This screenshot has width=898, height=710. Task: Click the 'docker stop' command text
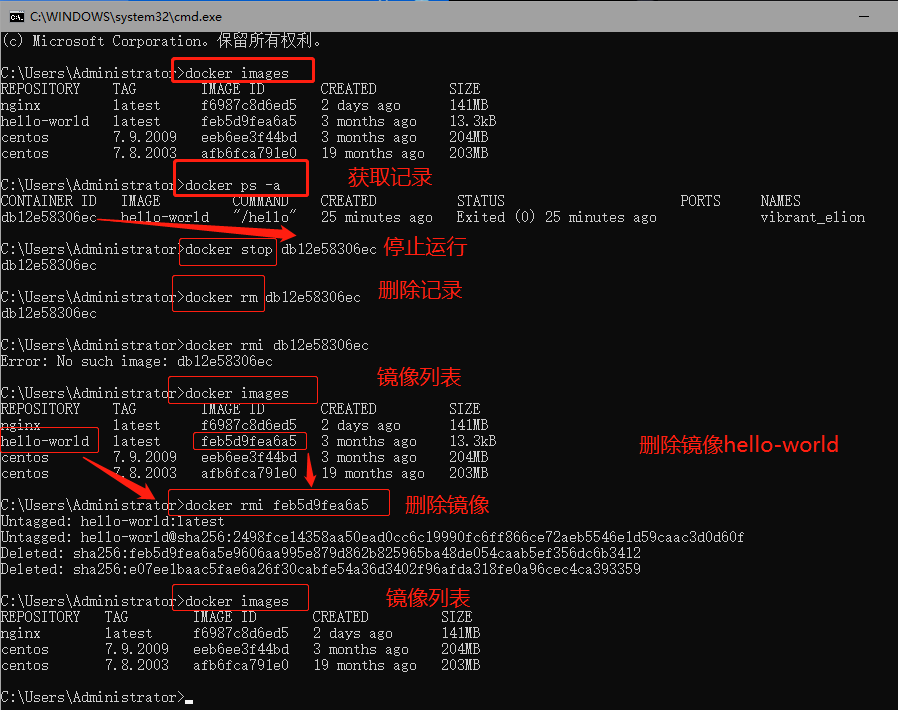coord(228,250)
